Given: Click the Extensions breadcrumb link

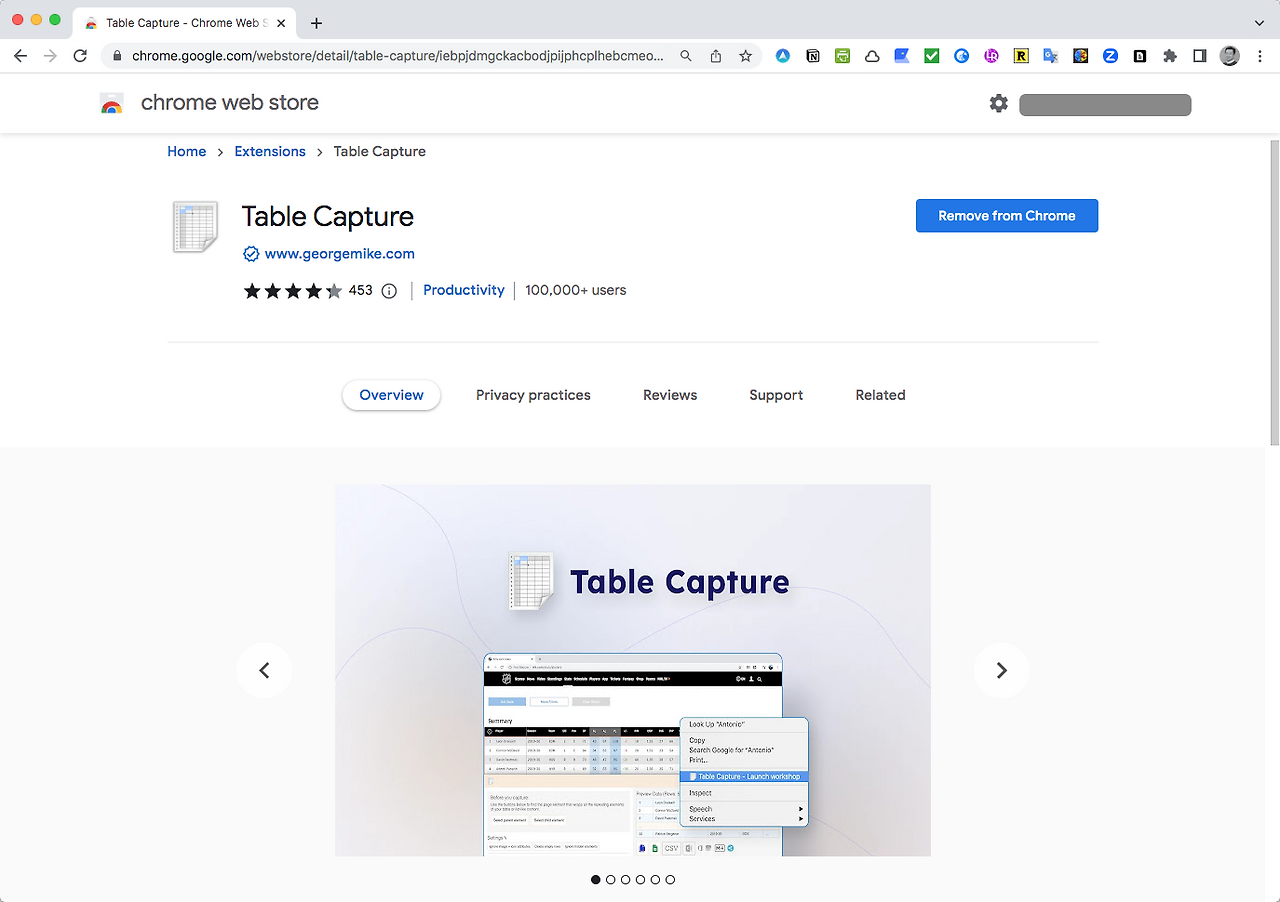Looking at the screenshot, I should point(269,151).
